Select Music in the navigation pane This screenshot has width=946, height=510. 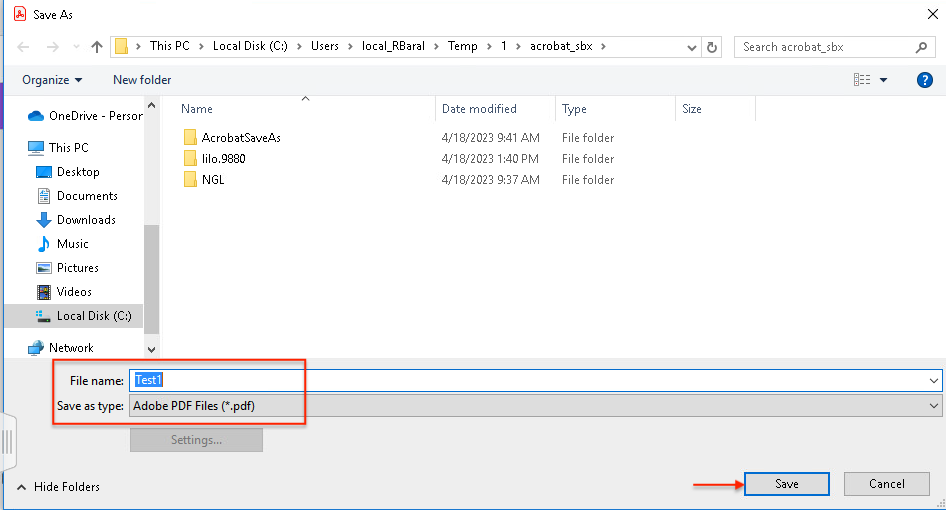click(x=72, y=244)
